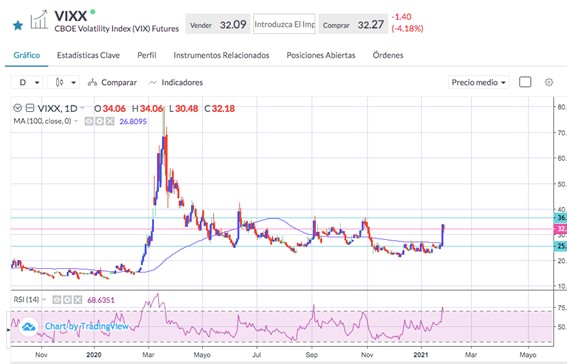Viewport: 567px width, 364px height.
Task: Click the chart icon beside the VIXX name
Action: [39, 20]
